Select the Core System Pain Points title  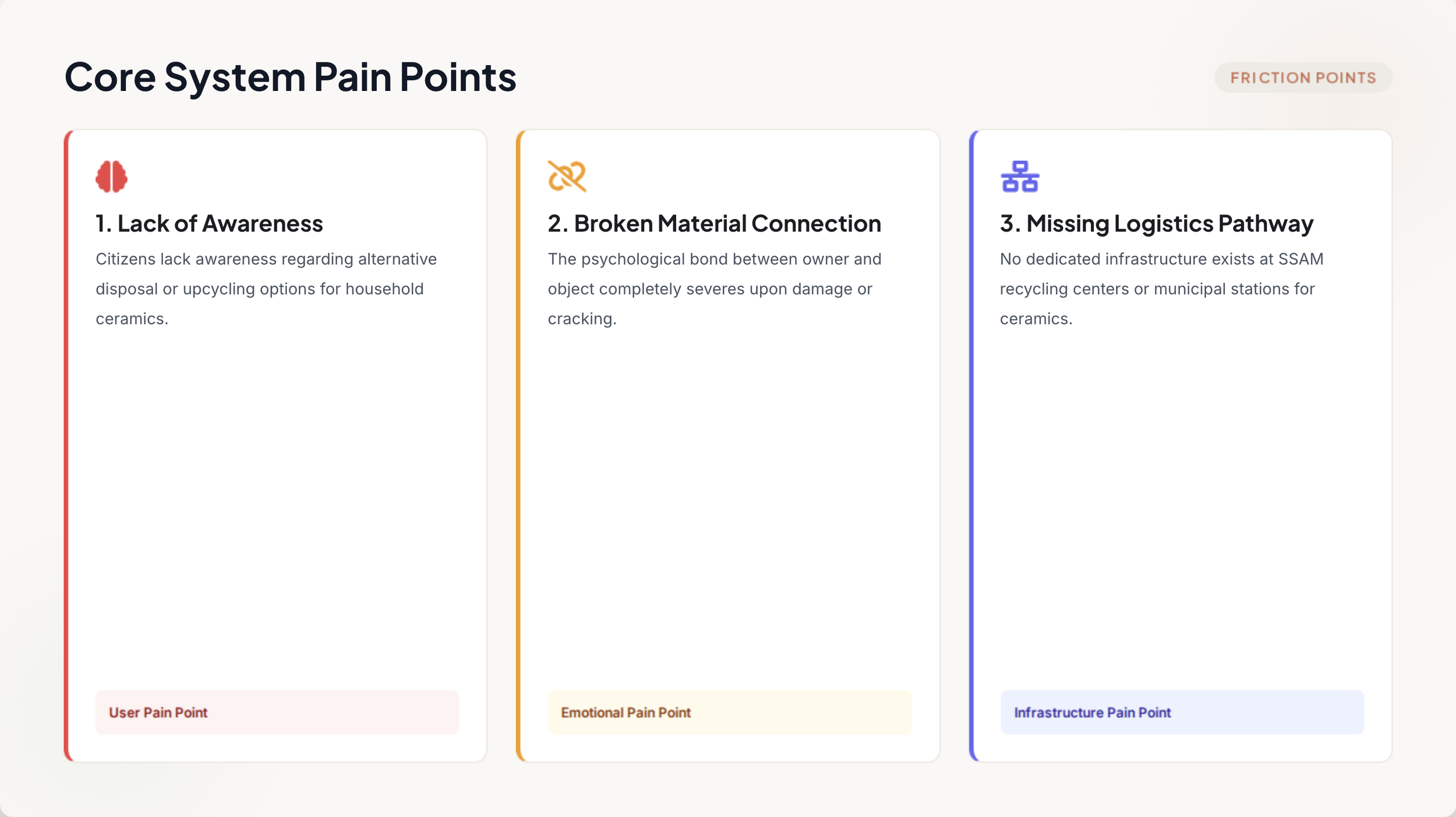pos(290,77)
